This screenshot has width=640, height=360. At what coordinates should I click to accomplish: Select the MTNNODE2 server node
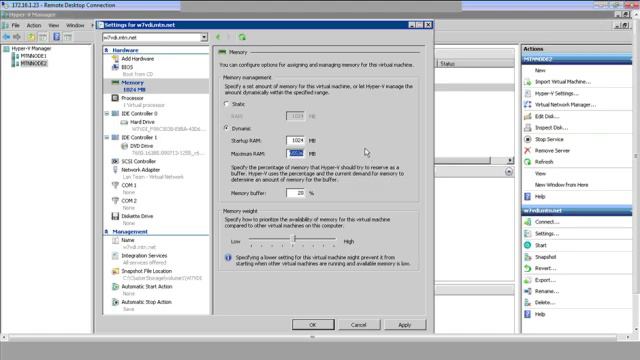click(33, 63)
